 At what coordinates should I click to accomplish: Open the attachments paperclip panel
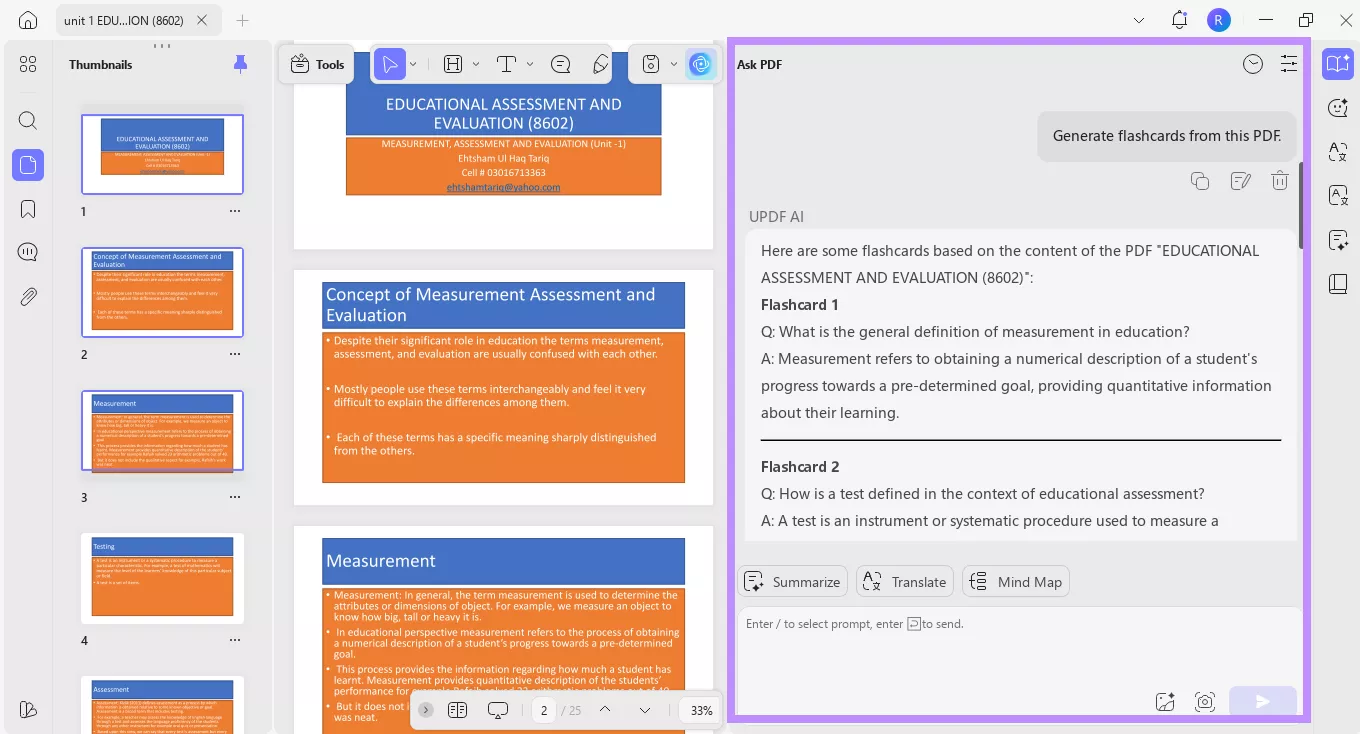tap(27, 296)
